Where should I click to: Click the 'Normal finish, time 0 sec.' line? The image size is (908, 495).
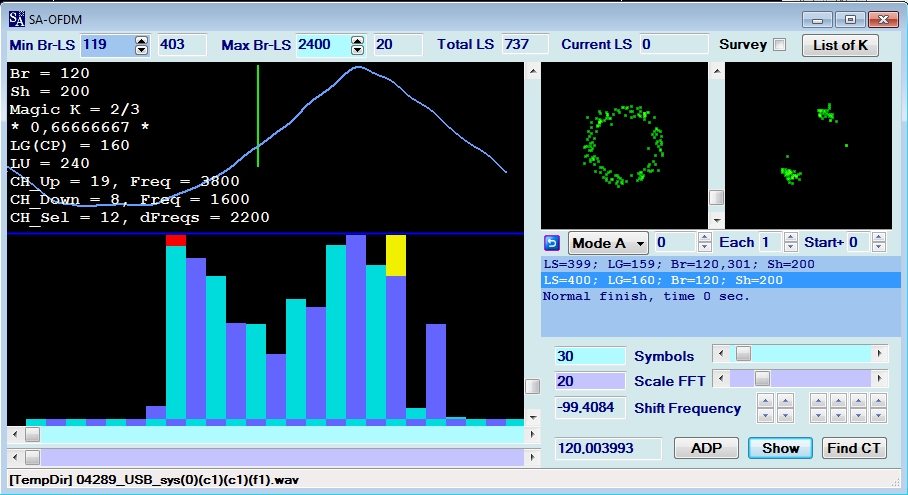point(646,296)
